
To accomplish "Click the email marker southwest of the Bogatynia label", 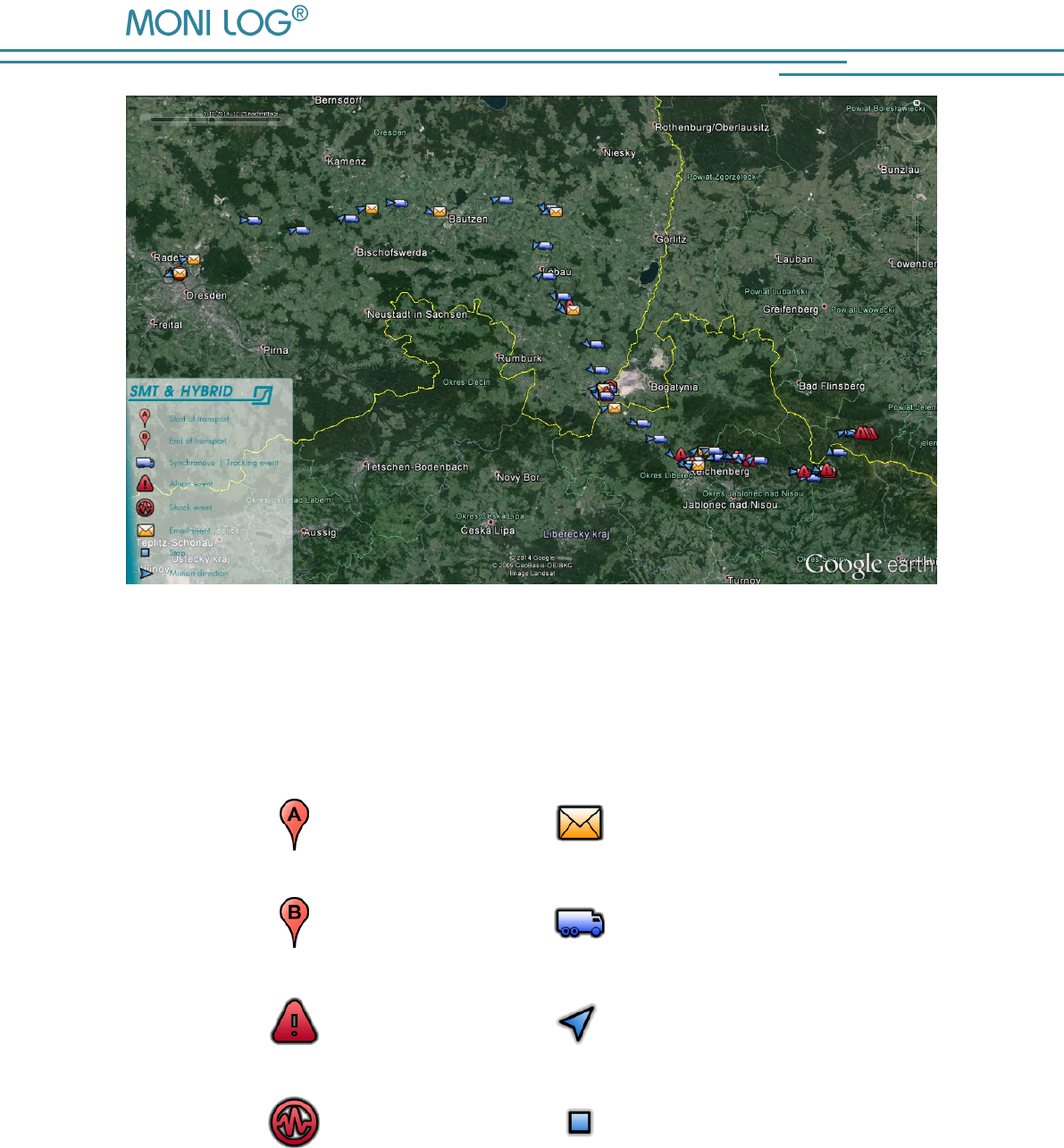I will click(614, 408).
